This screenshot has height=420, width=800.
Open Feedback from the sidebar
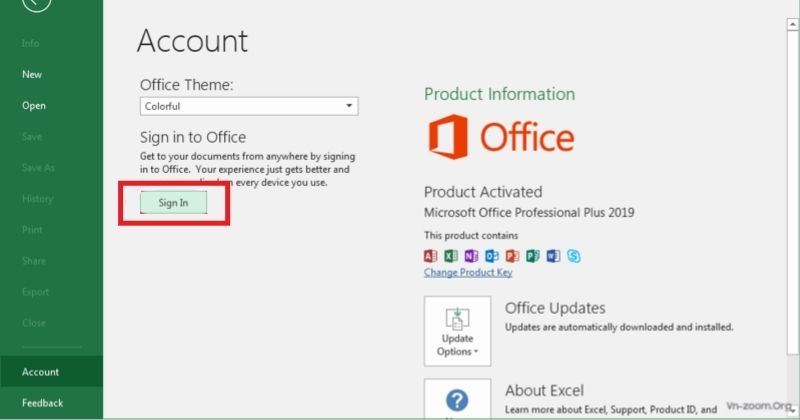pos(42,403)
